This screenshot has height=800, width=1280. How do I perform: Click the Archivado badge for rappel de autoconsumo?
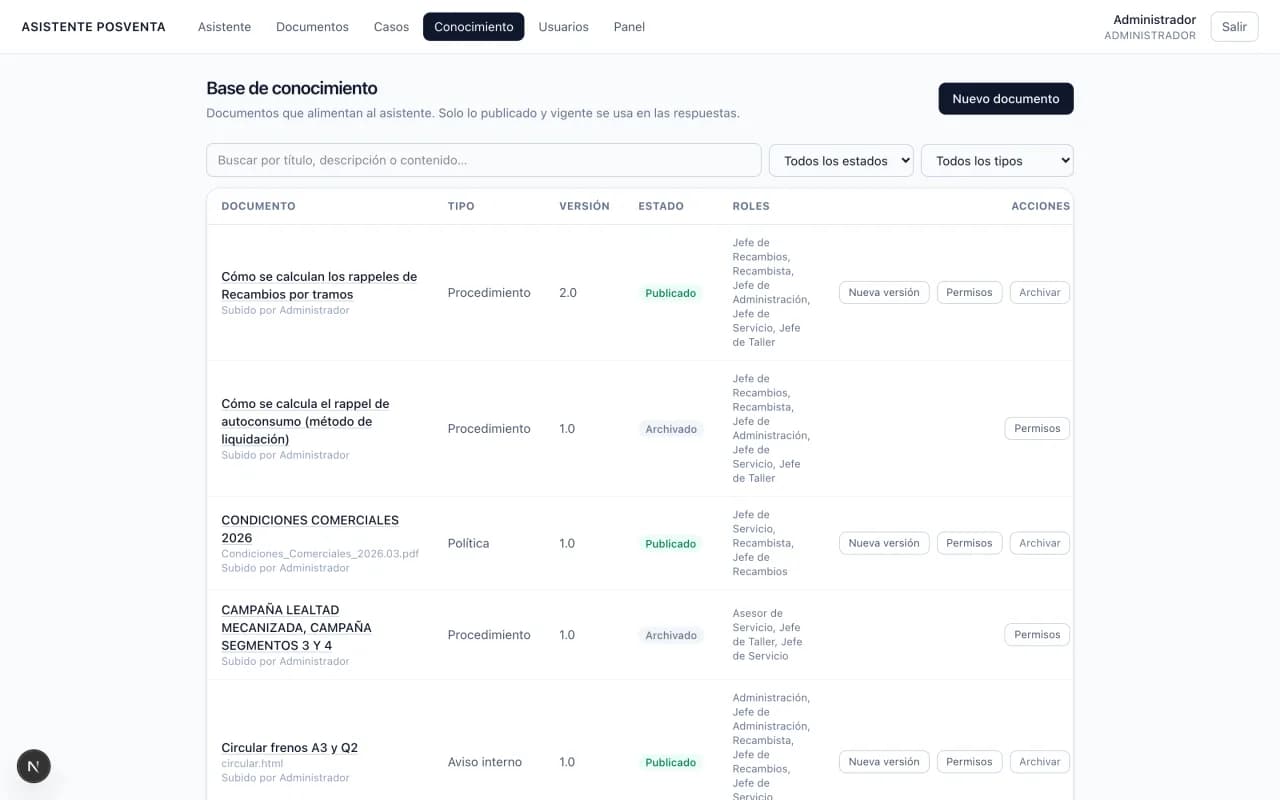(671, 429)
